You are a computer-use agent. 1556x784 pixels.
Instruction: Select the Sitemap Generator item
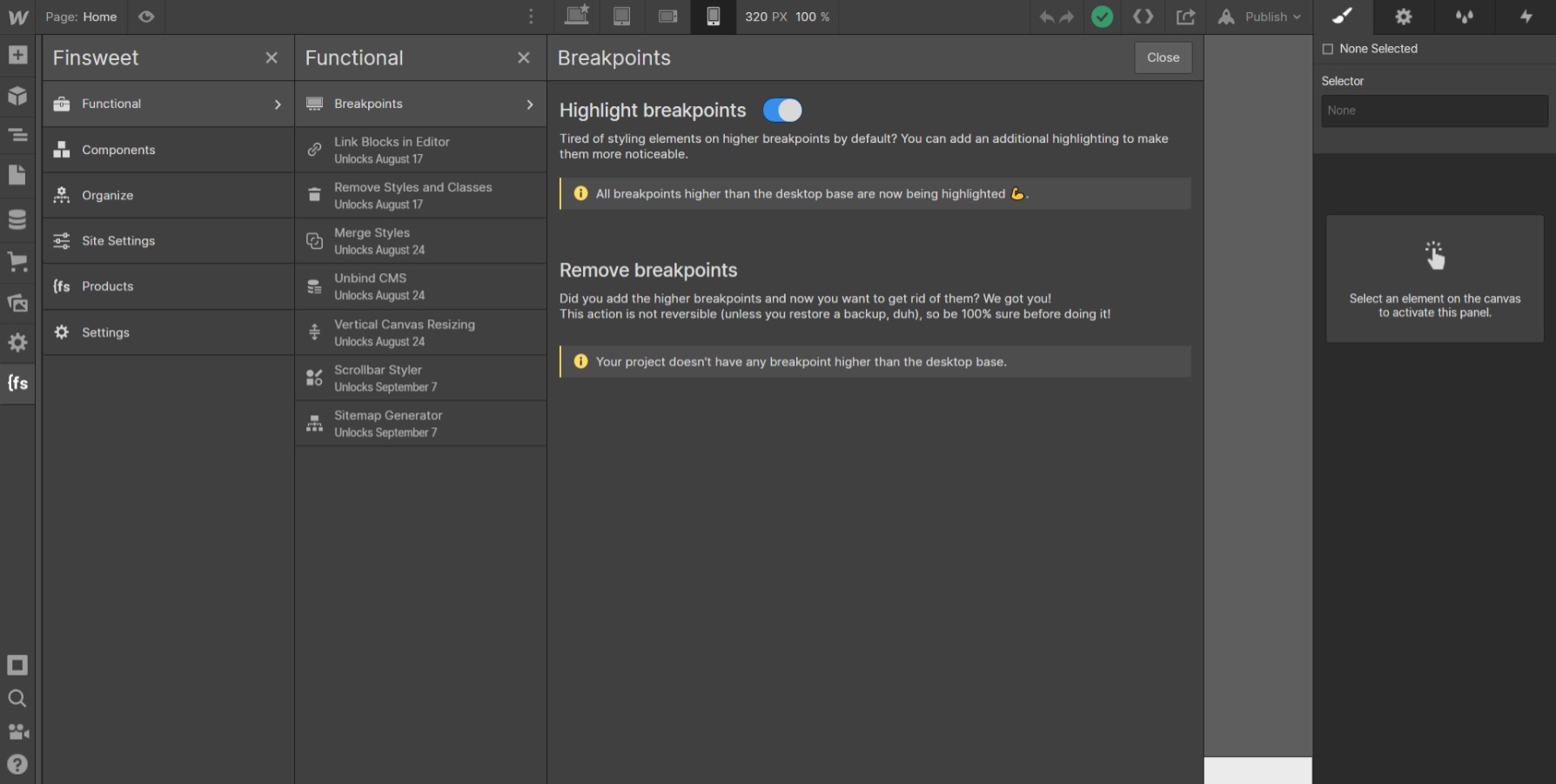pyautogui.click(x=421, y=424)
